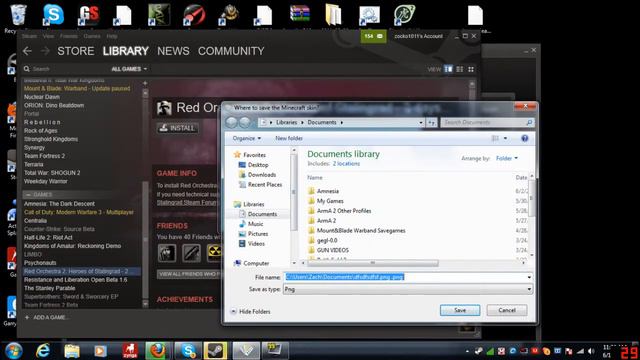Open the STORE tab in Steam

(x=76, y=51)
